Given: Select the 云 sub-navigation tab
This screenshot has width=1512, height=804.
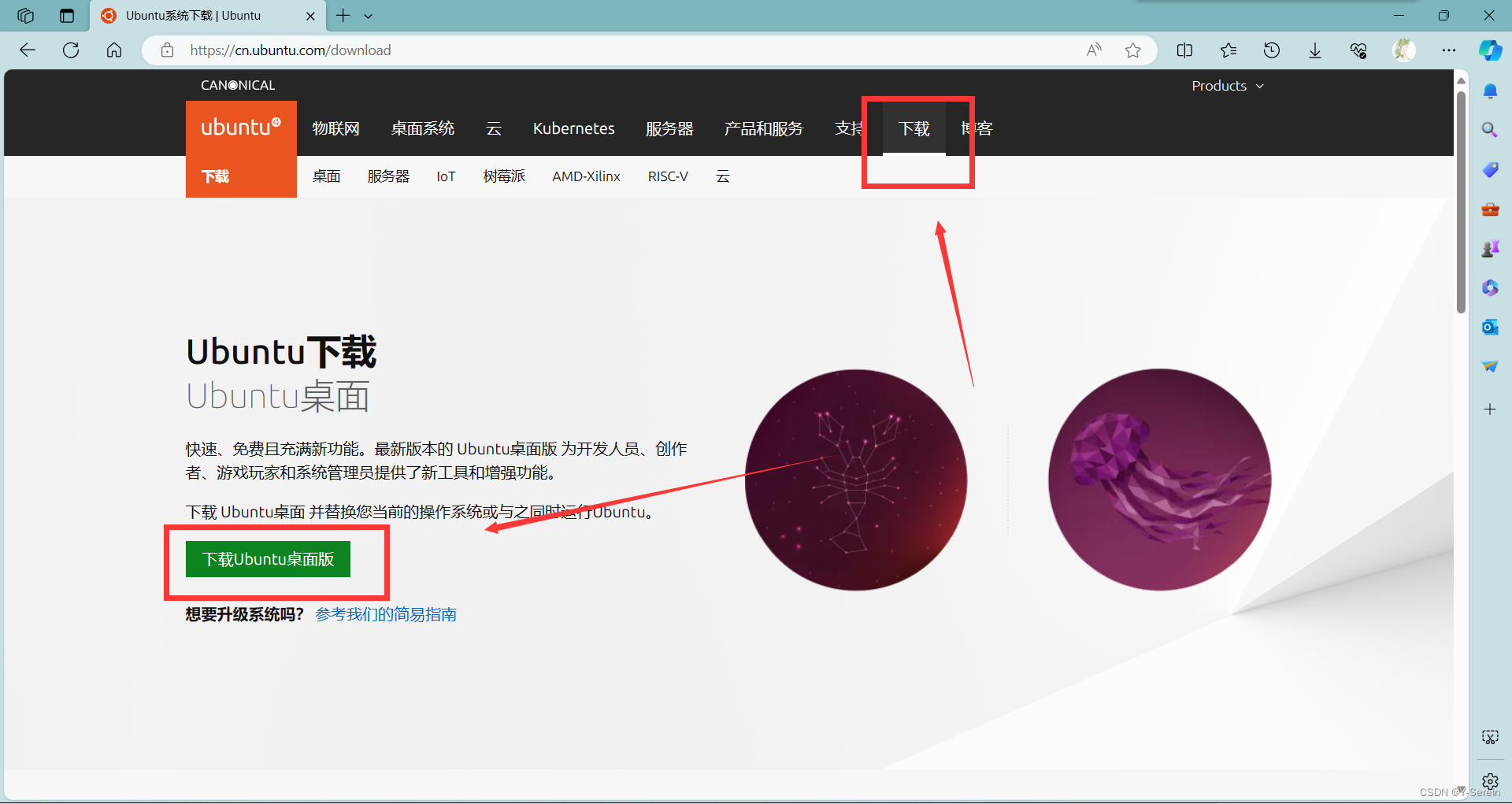Looking at the screenshot, I should click(723, 176).
